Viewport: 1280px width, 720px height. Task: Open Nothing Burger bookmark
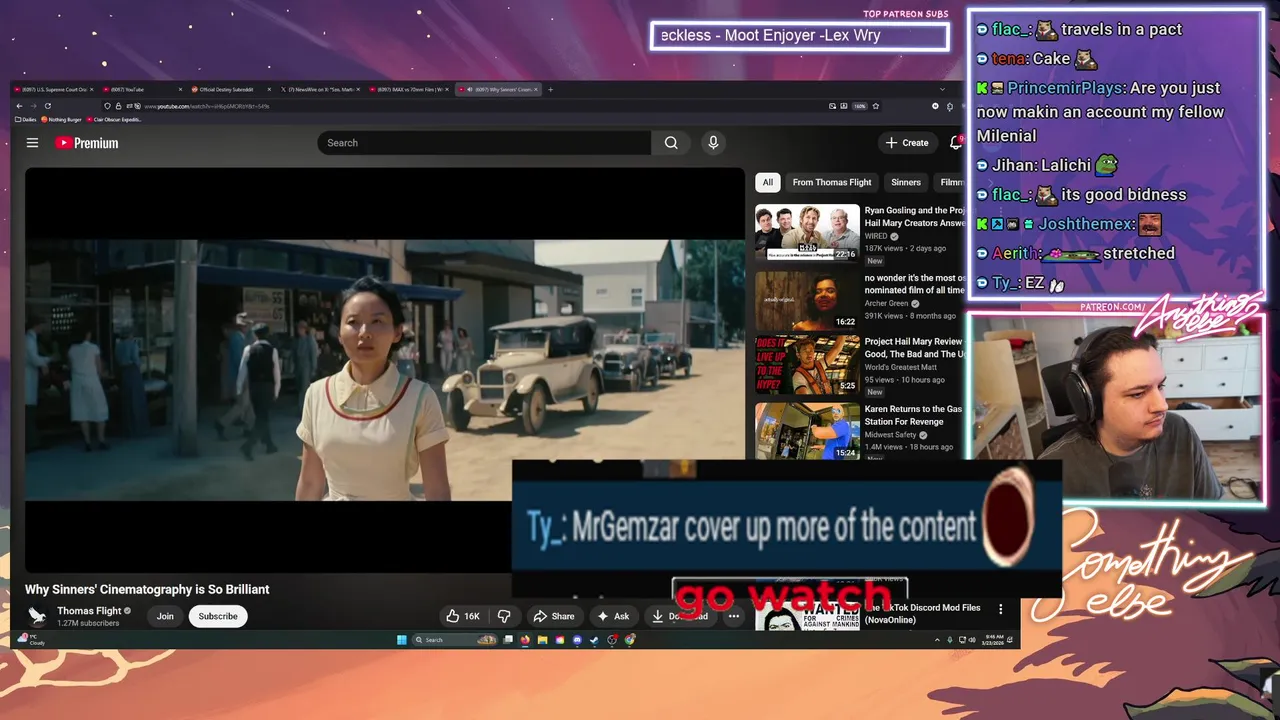pyautogui.click(x=62, y=119)
